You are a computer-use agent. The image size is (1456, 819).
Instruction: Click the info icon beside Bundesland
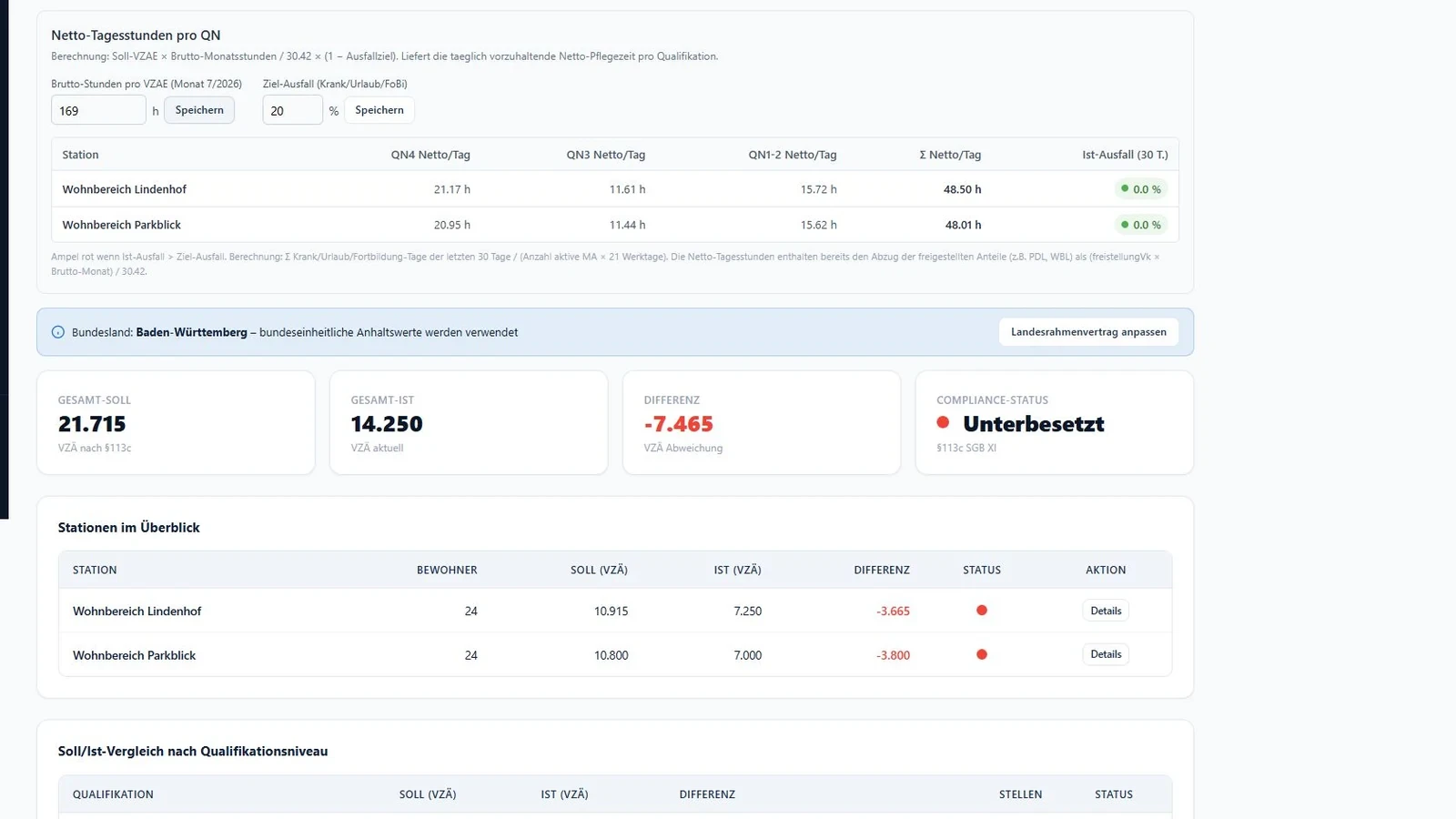[58, 332]
